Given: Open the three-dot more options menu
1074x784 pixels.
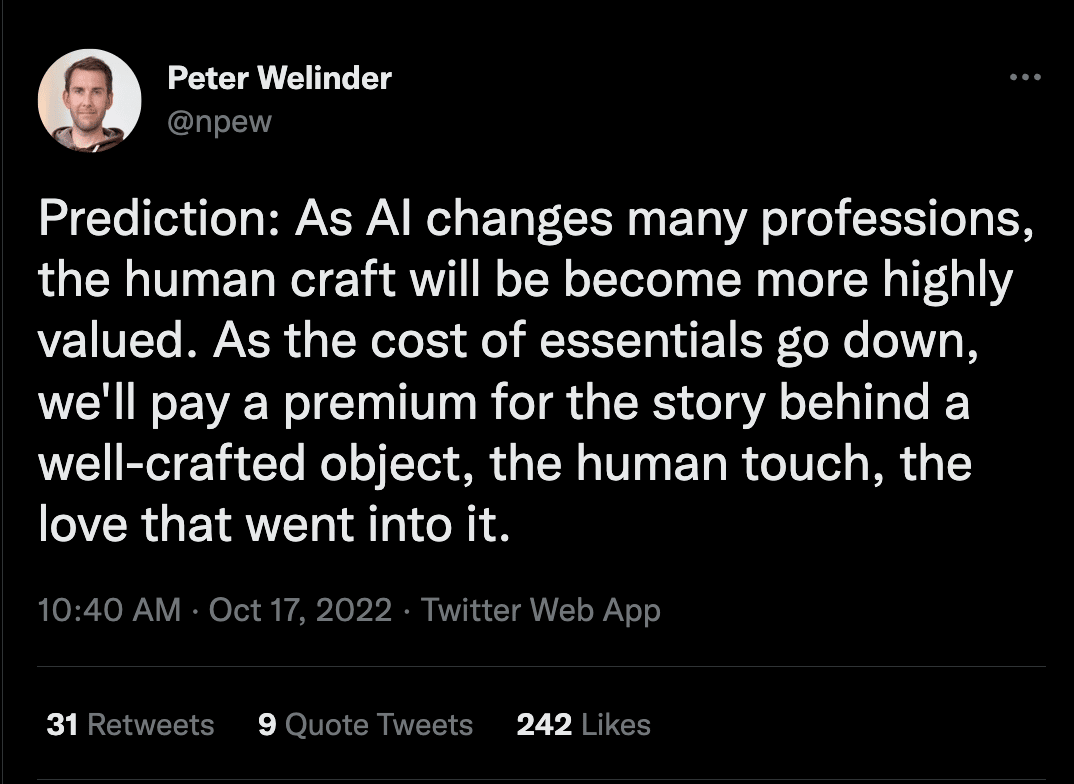Looking at the screenshot, I should 1025,77.
